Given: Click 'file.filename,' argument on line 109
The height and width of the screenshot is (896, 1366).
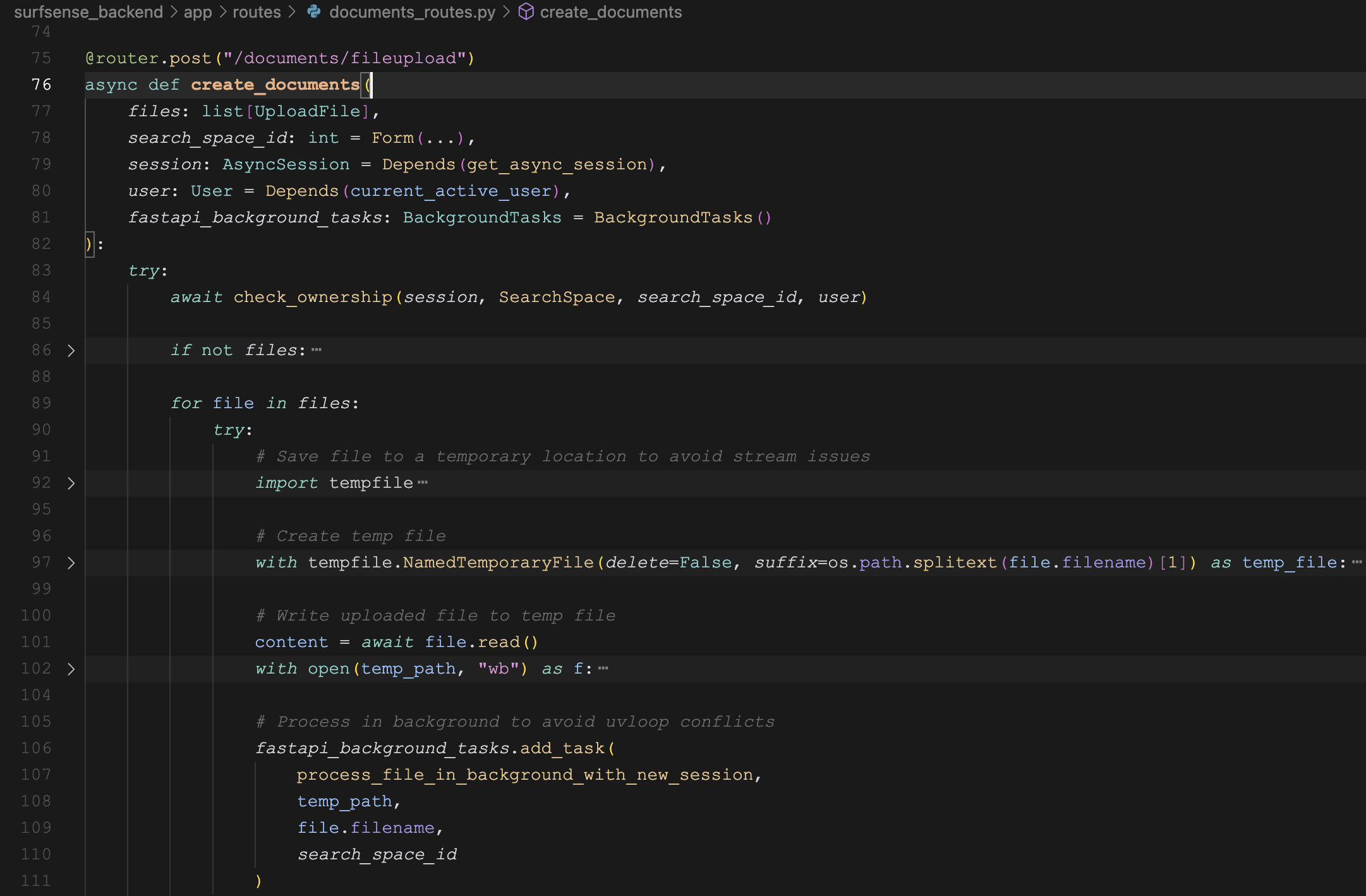Looking at the screenshot, I should pyautogui.click(x=370, y=828).
